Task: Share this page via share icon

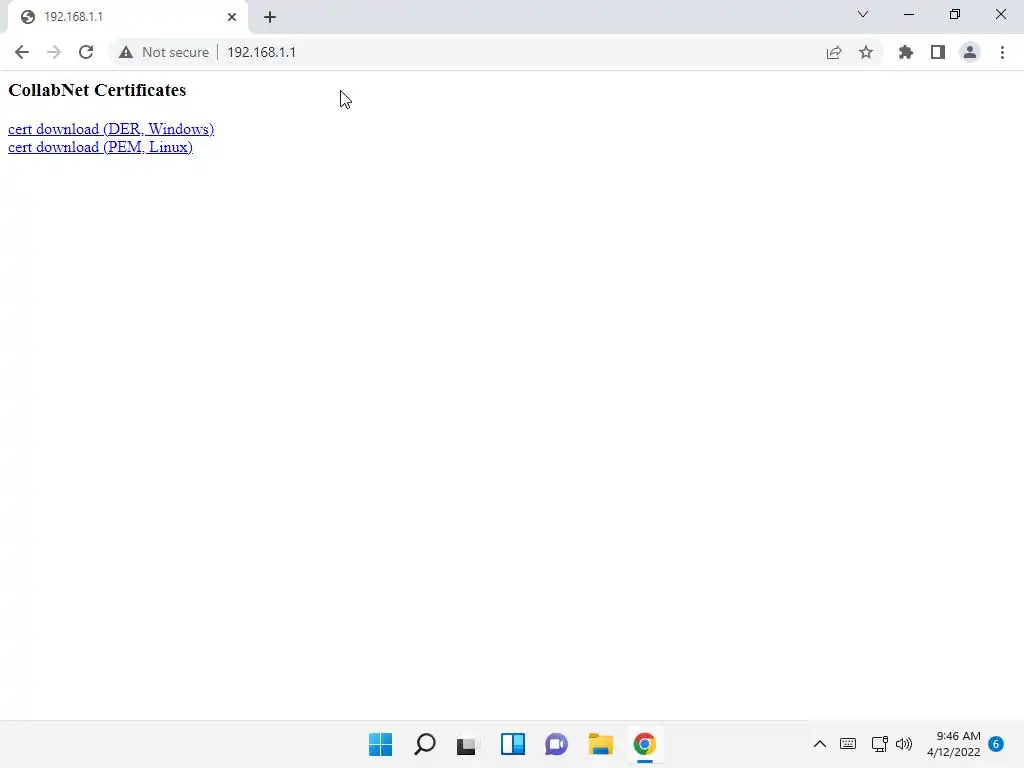Action: pos(833,52)
